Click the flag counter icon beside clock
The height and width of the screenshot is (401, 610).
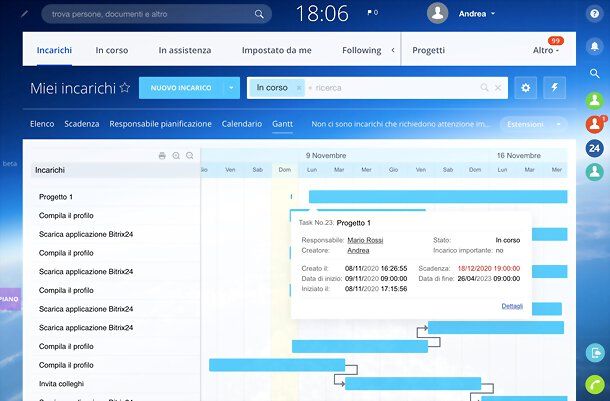[x=372, y=13]
